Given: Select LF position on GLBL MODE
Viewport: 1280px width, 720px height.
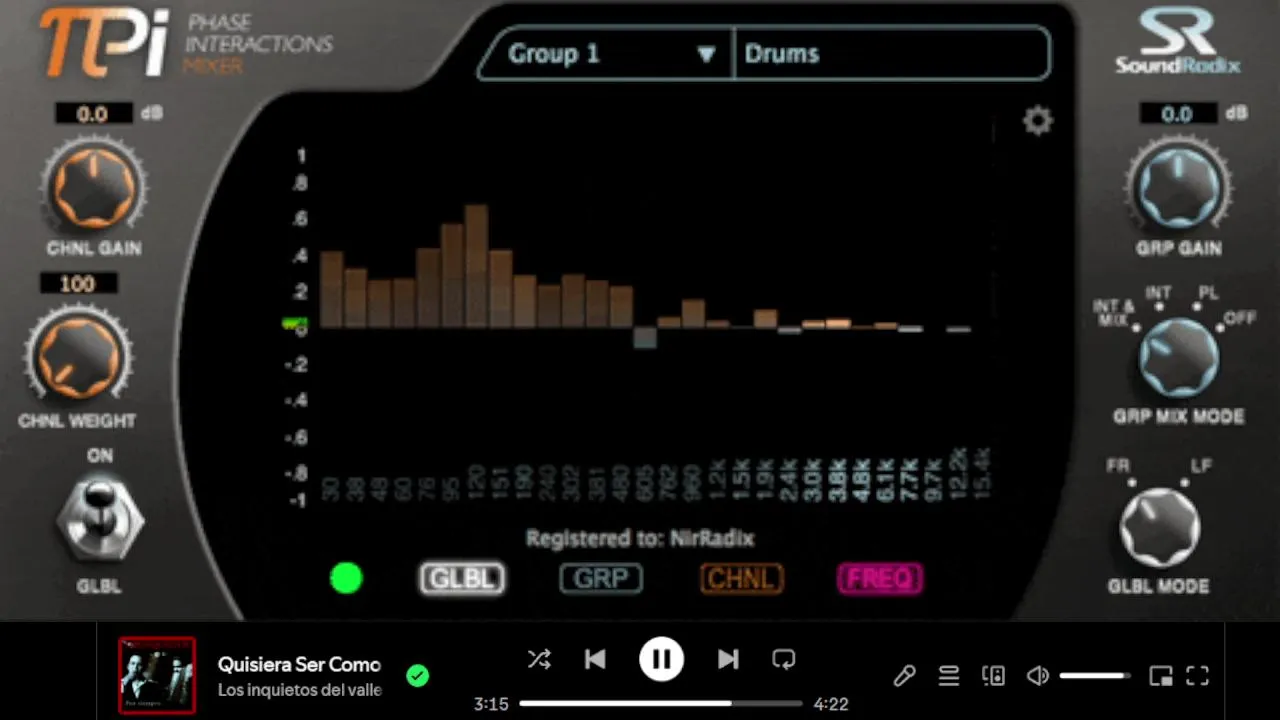Looking at the screenshot, I should tap(1200, 467).
